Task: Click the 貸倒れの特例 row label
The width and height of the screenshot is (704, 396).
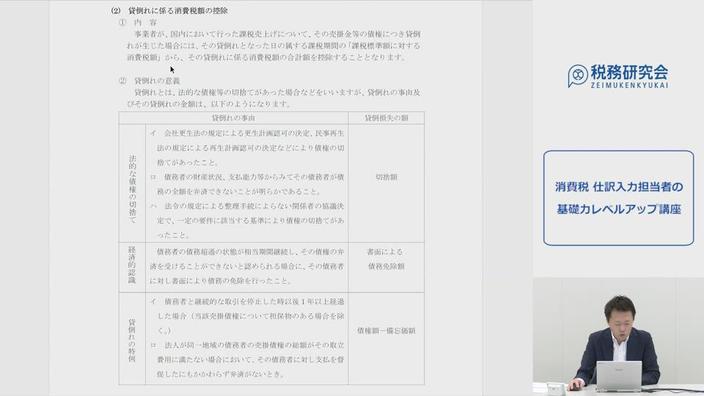Action: tap(132, 339)
